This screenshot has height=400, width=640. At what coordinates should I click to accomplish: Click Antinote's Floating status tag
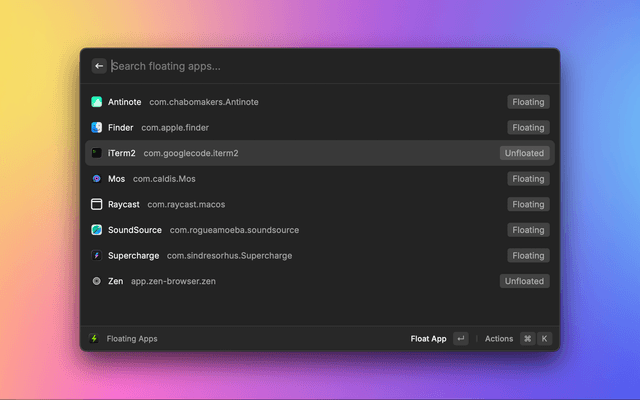(x=528, y=102)
